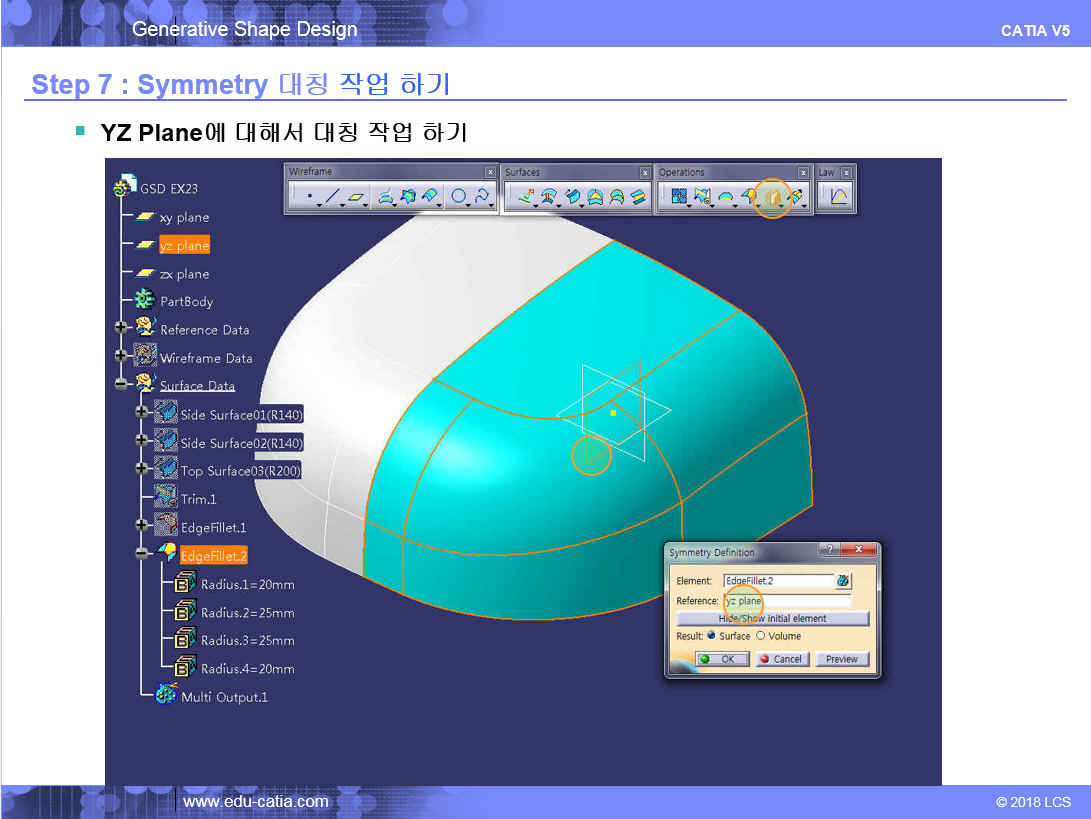Image resolution: width=1091 pixels, height=819 pixels.
Task: Select the Volume result radio button
Action: (x=760, y=636)
